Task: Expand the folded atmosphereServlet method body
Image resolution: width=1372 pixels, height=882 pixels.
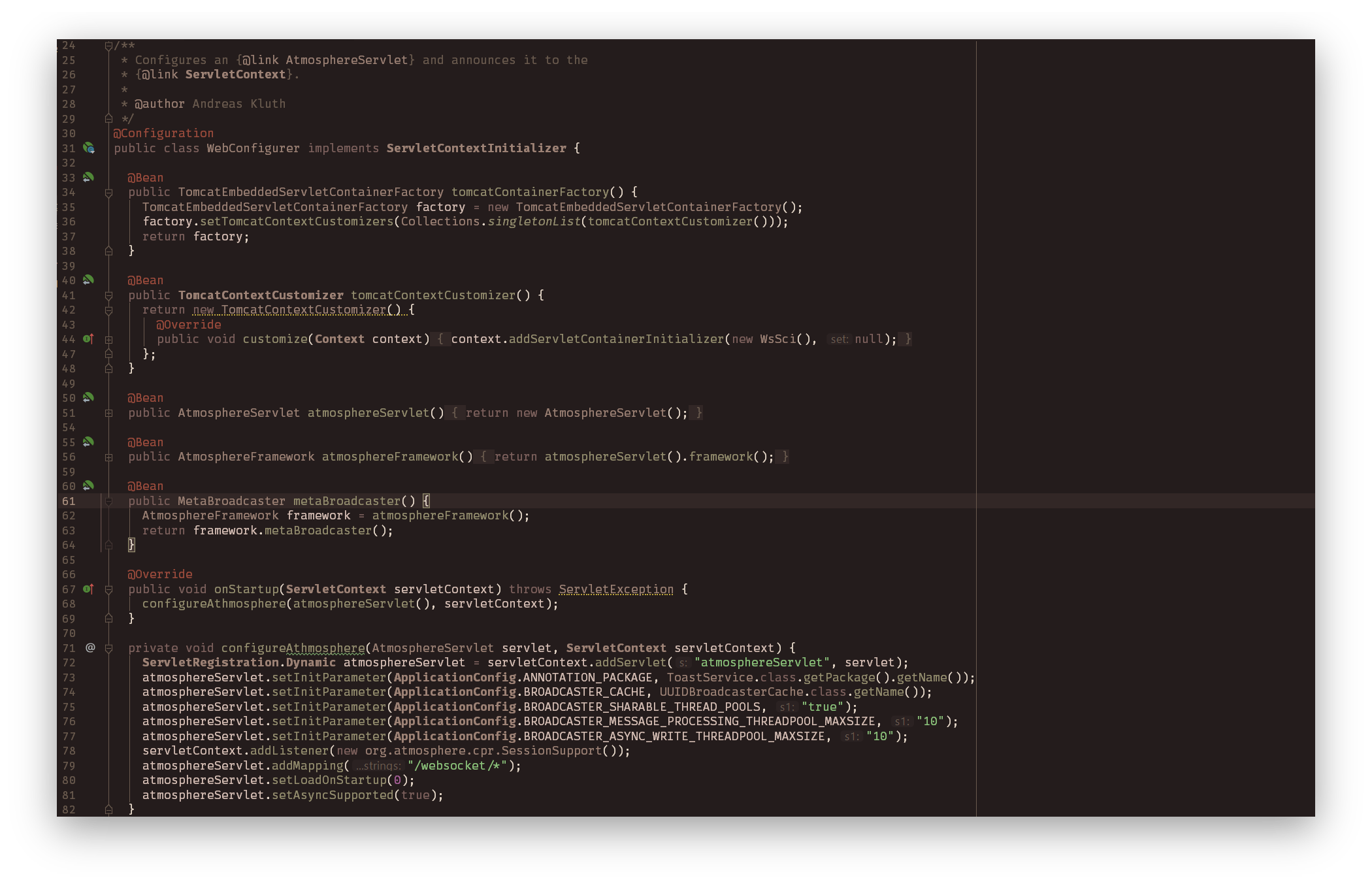Action: click(x=108, y=413)
